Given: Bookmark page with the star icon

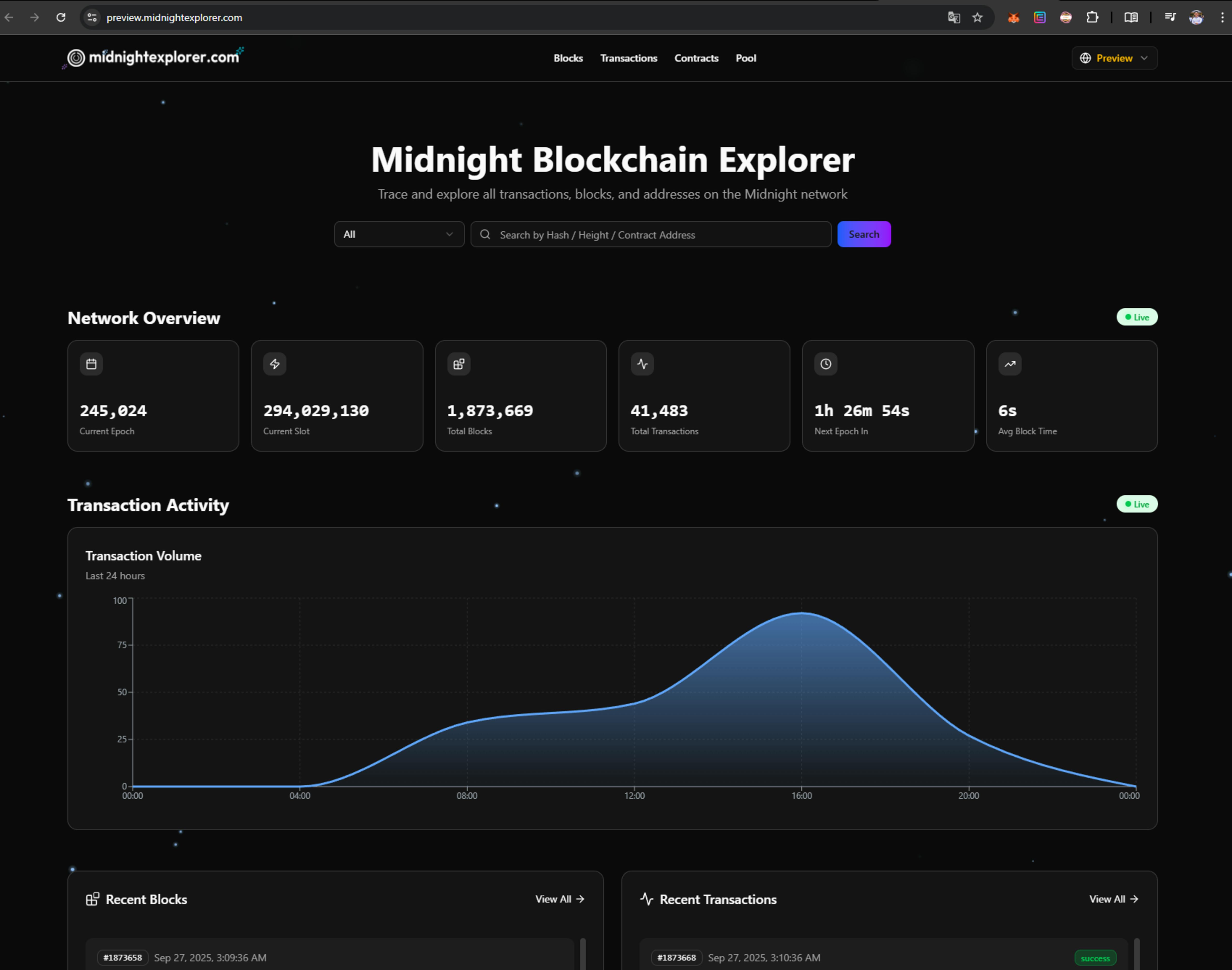Looking at the screenshot, I should click(977, 18).
